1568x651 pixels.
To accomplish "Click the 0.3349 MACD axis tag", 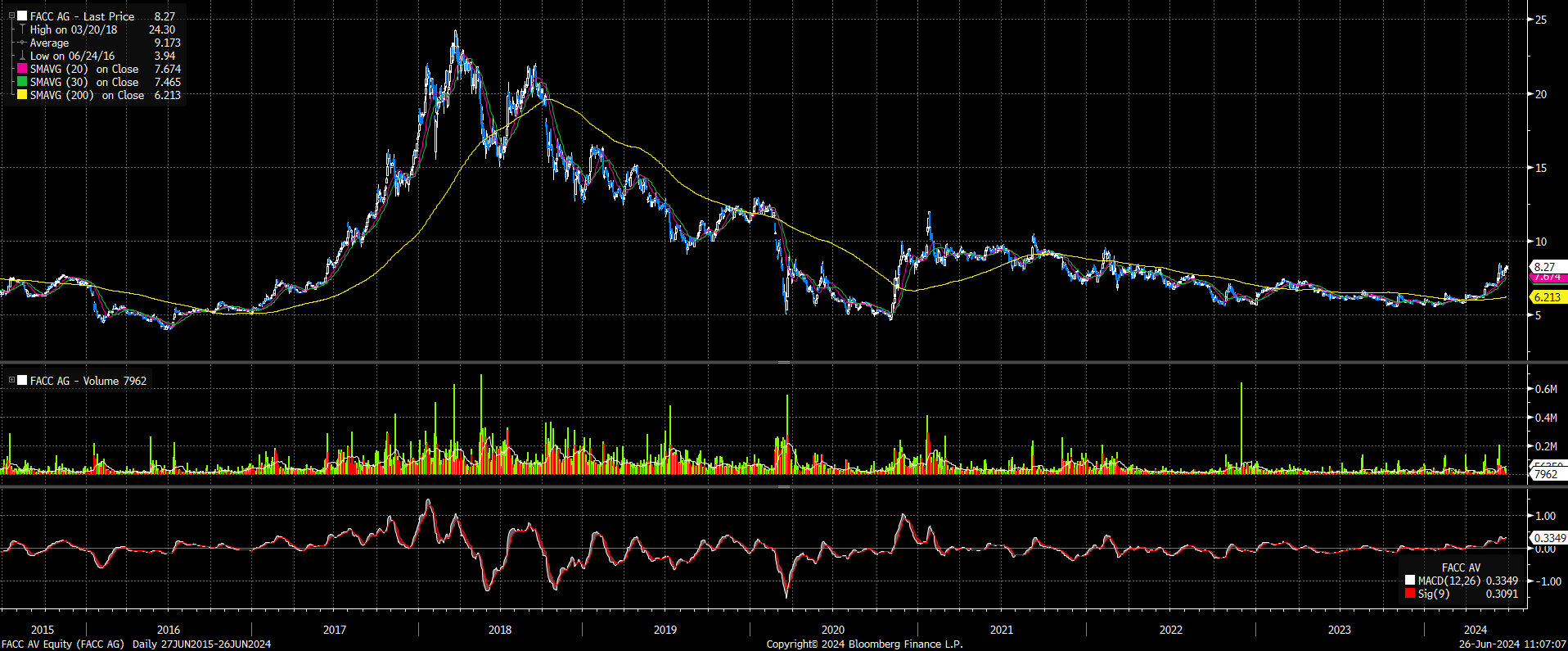I will (x=1548, y=538).
